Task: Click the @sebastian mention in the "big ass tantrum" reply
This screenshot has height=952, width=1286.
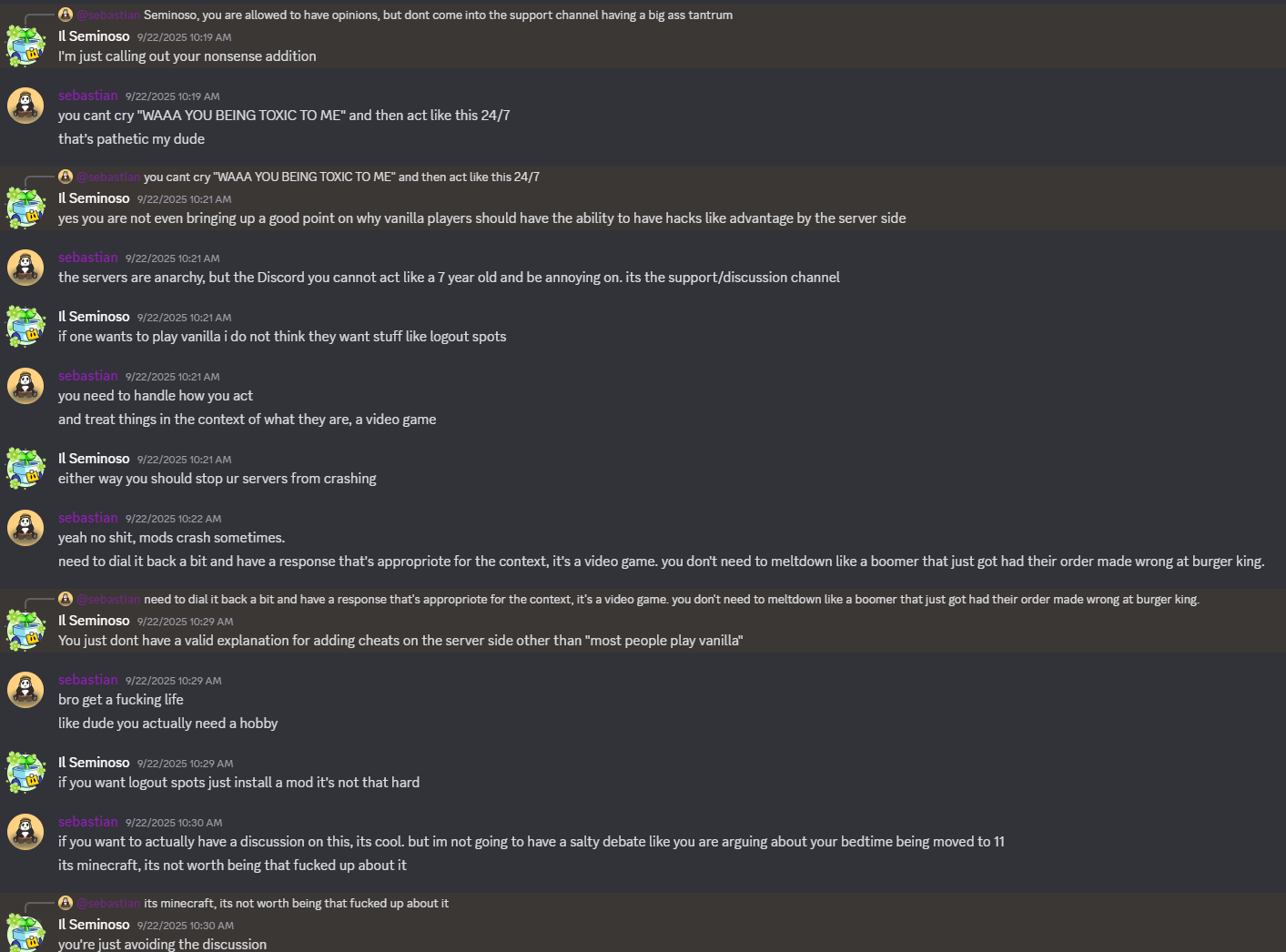Action: pos(108,15)
